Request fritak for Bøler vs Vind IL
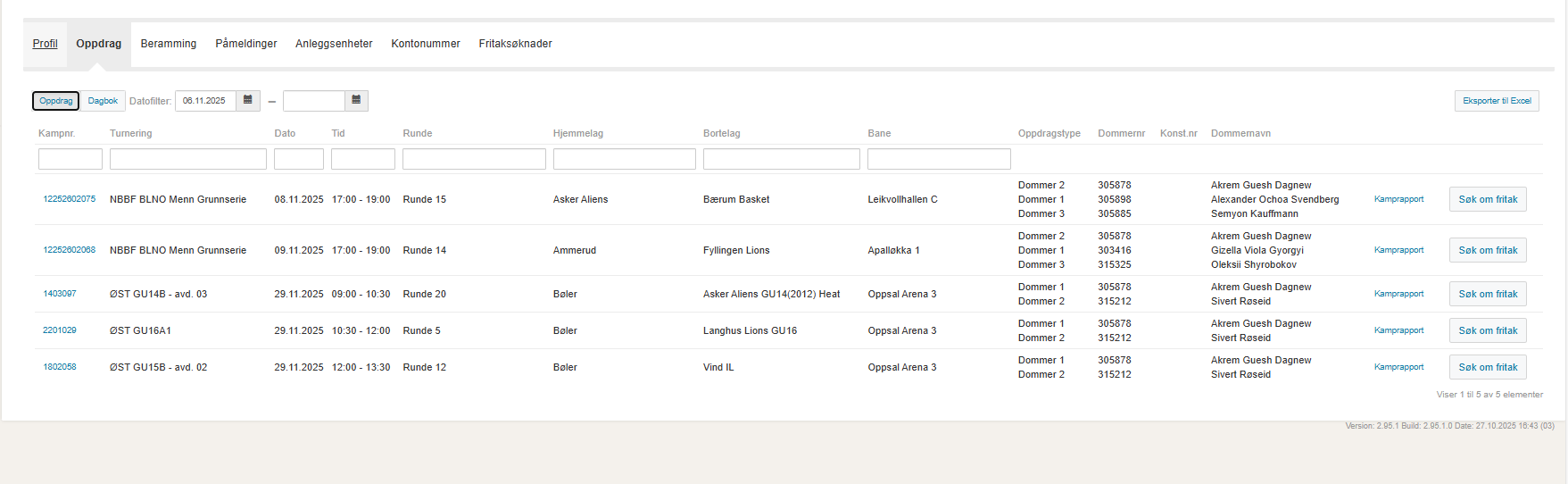Screen dimensions: 1568x484 coord(1487,367)
